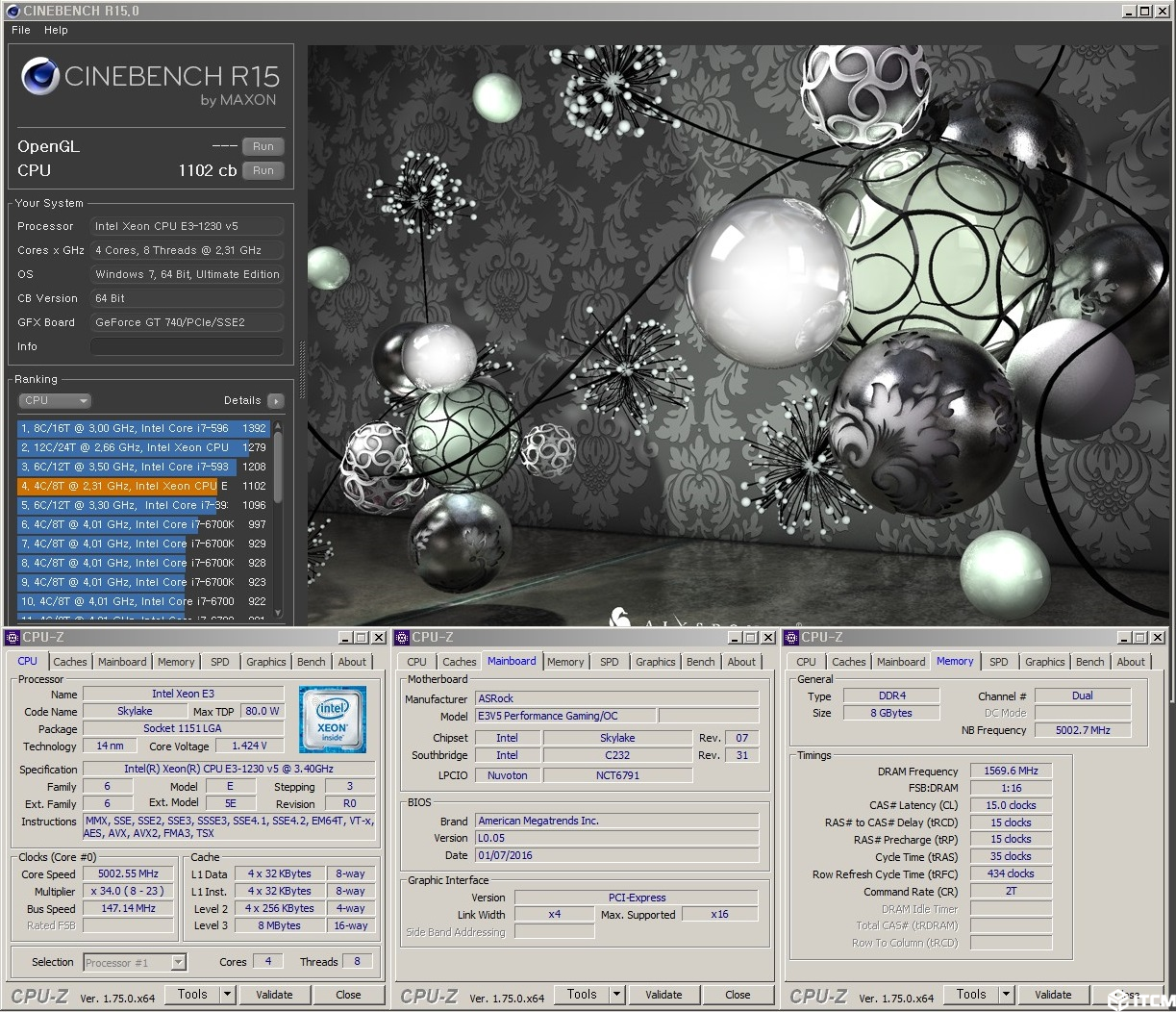Select ranking row 1 8C/16T i7-596
Image resolution: width=1176 pixels, height=1012 pixels.
[x=143, y=428]
